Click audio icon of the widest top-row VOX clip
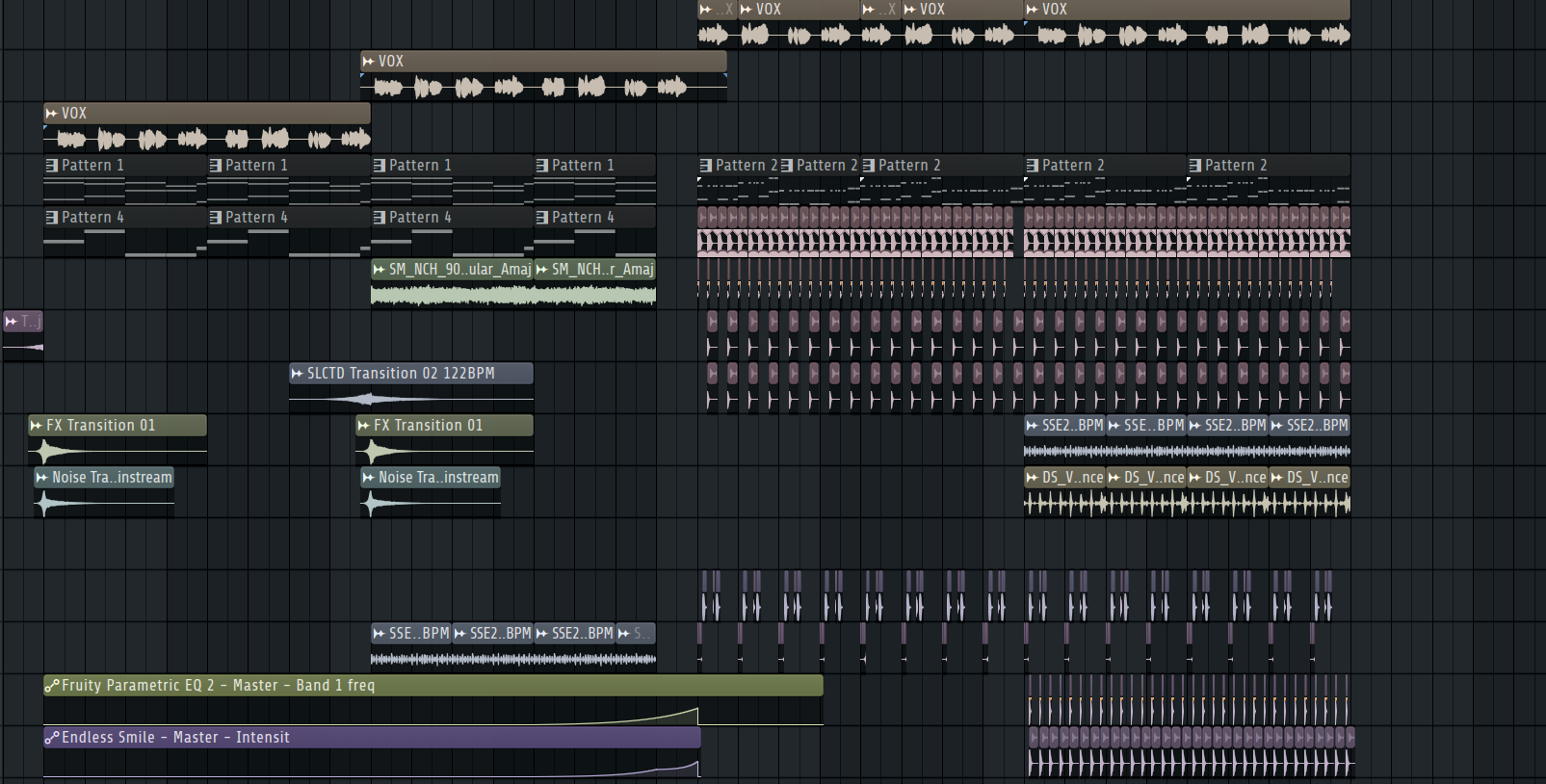The image size is (1546, 784). (x=1033, y=10)
